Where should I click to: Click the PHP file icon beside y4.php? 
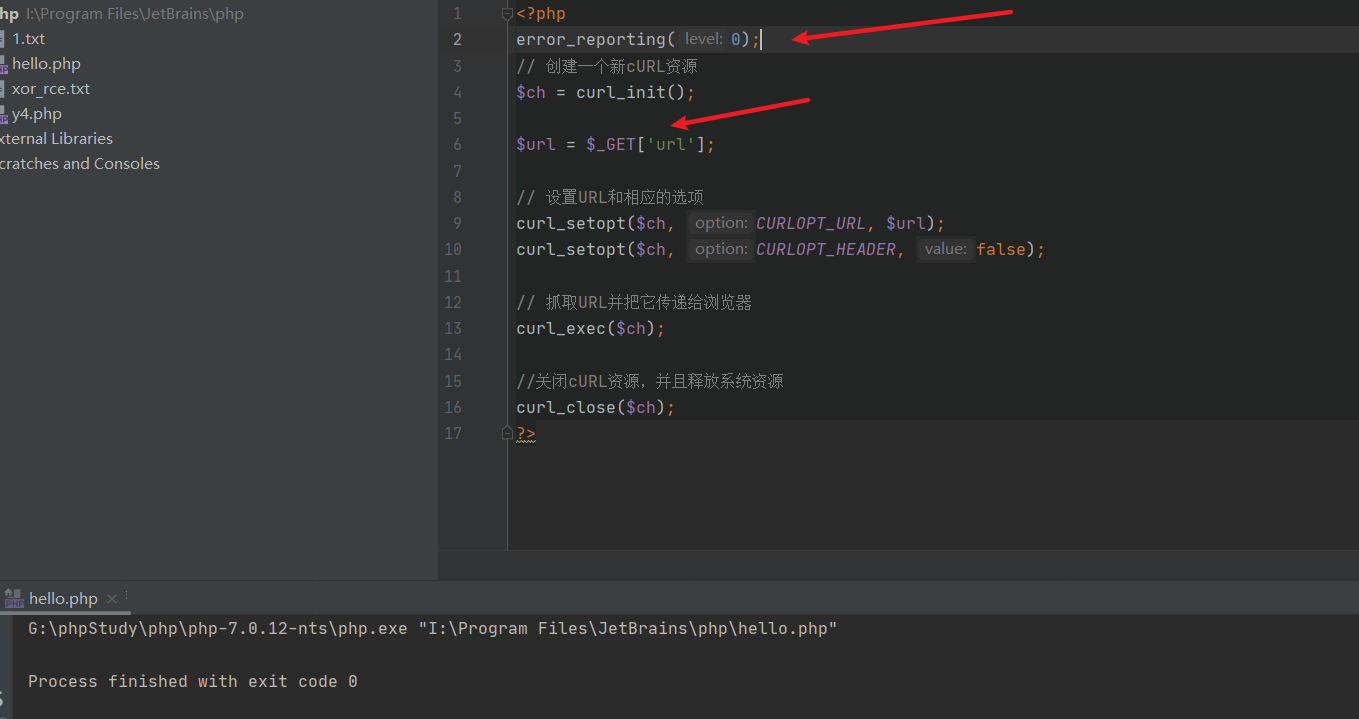pyautogui.click(x=4, y=114)
